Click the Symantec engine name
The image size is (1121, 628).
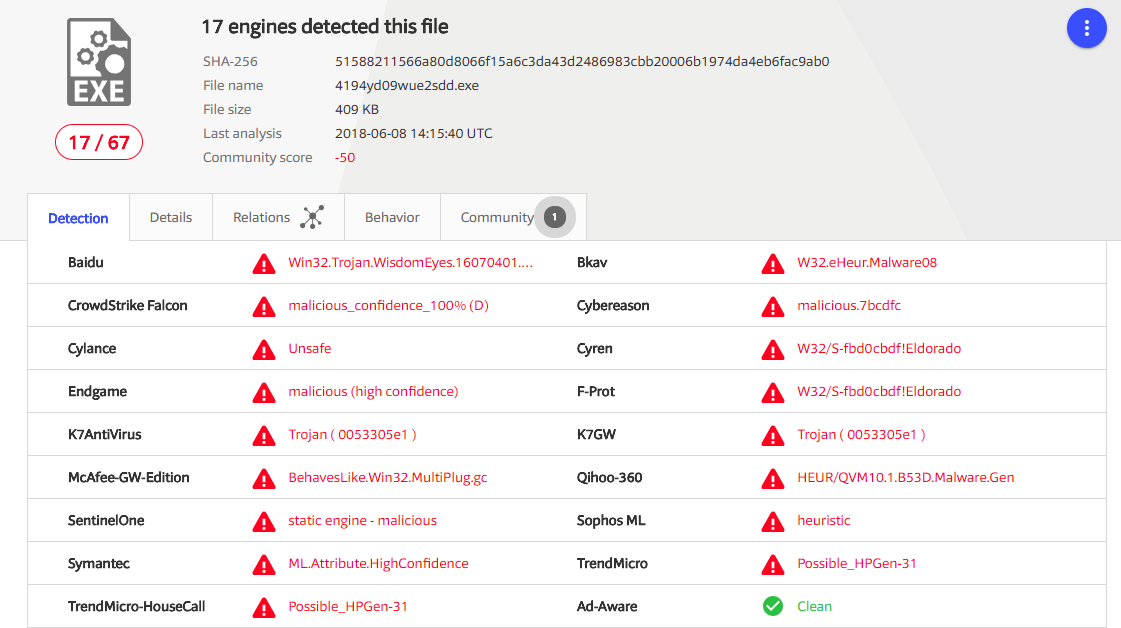click(99, 563)
